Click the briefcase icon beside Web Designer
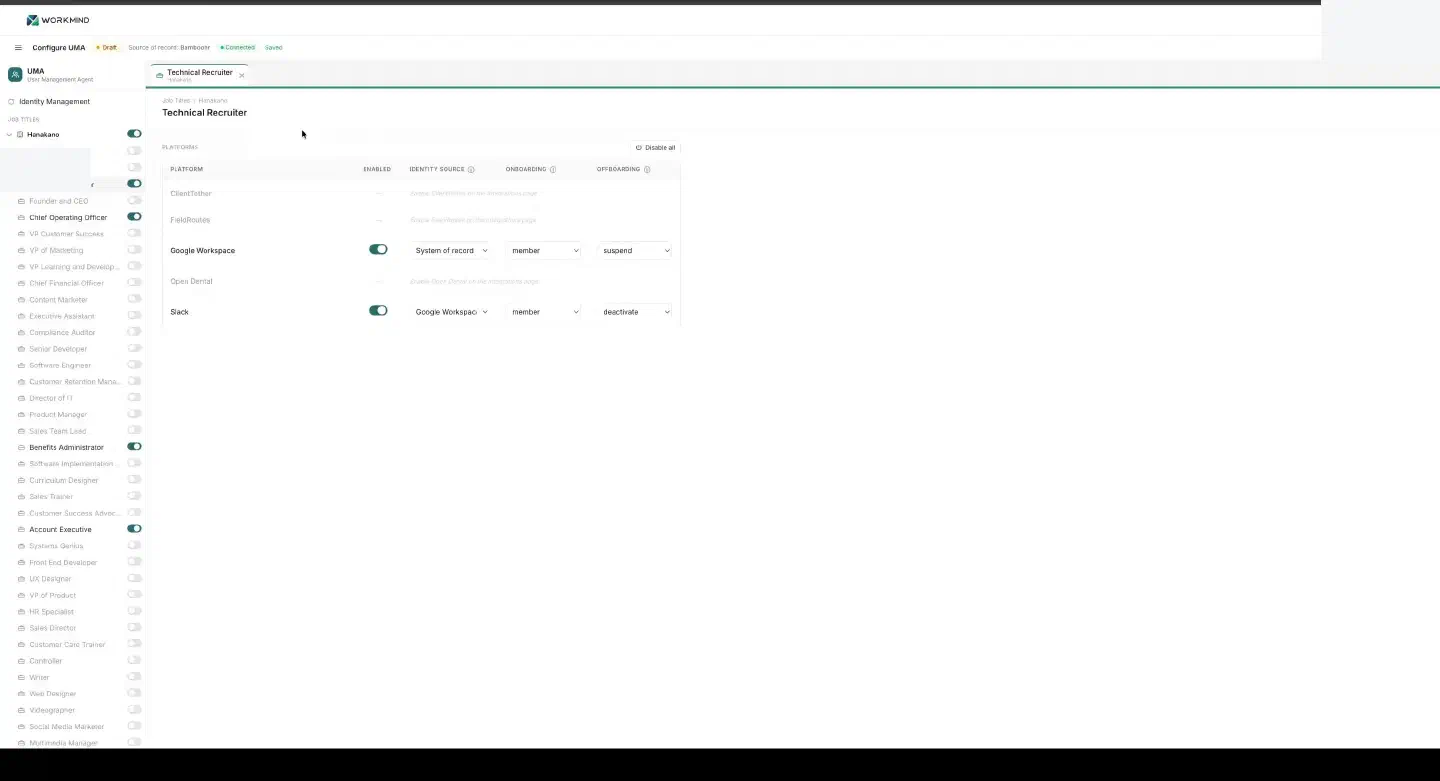 coord(22,694)
